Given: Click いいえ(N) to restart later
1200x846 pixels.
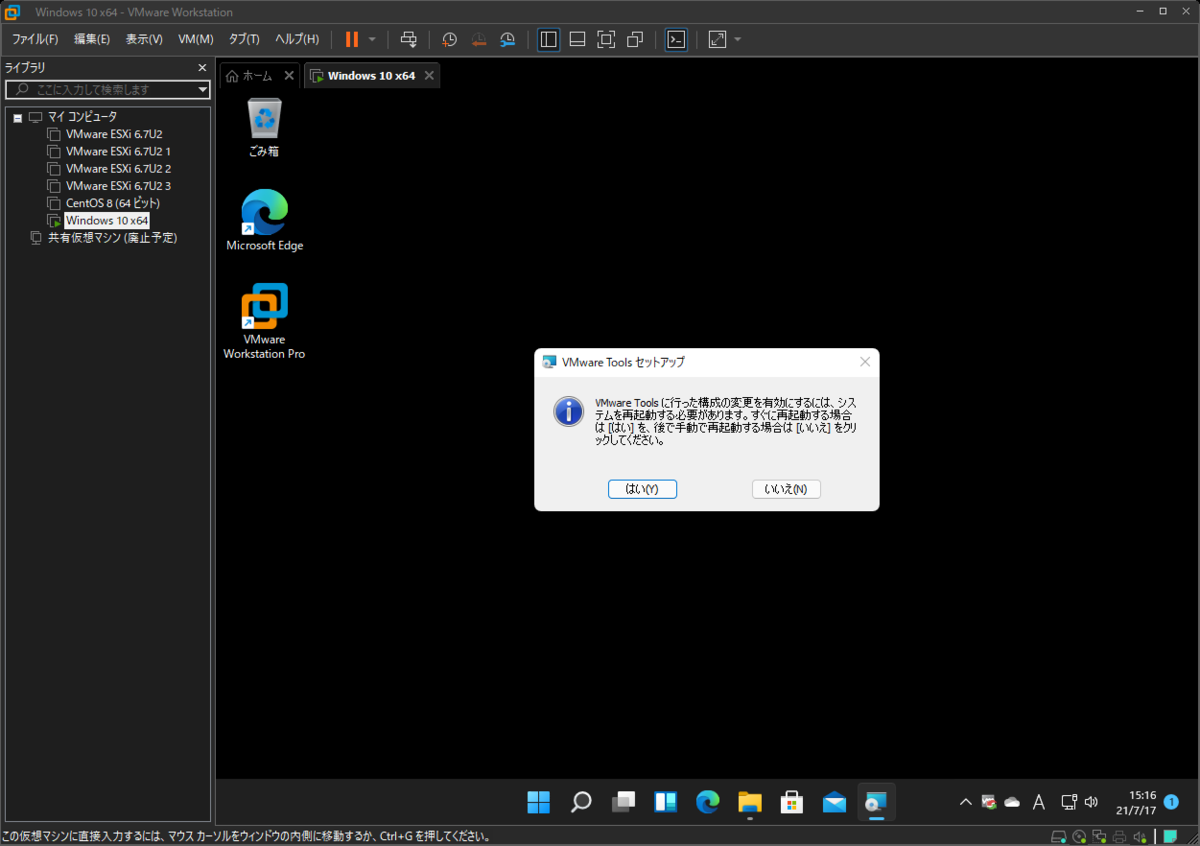Looking at the screenshot, I should [x=786, y=489].
